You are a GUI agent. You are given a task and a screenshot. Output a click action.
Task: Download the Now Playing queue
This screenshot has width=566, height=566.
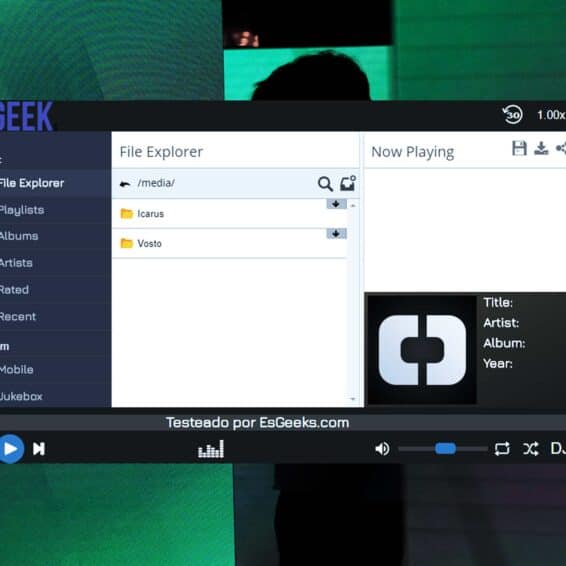click(x=541, y=148)
